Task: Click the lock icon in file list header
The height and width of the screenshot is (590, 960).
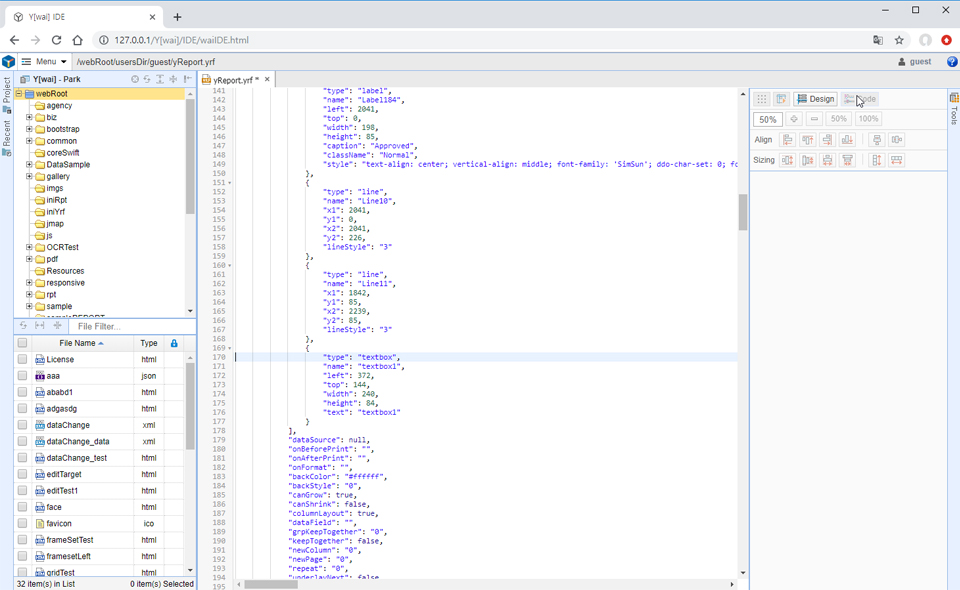Action: (x=174, y=343)
